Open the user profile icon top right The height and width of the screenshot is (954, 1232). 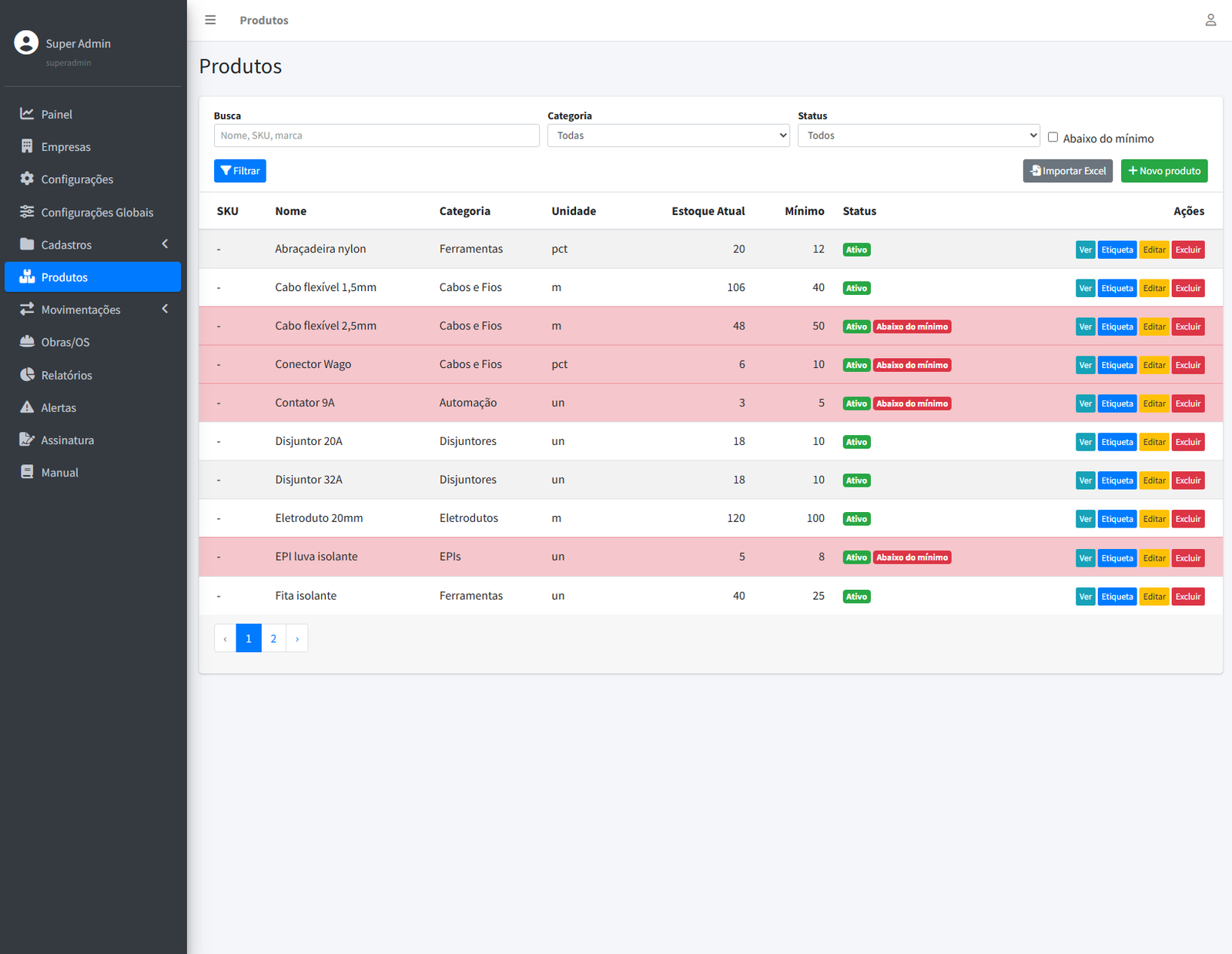1210,20
